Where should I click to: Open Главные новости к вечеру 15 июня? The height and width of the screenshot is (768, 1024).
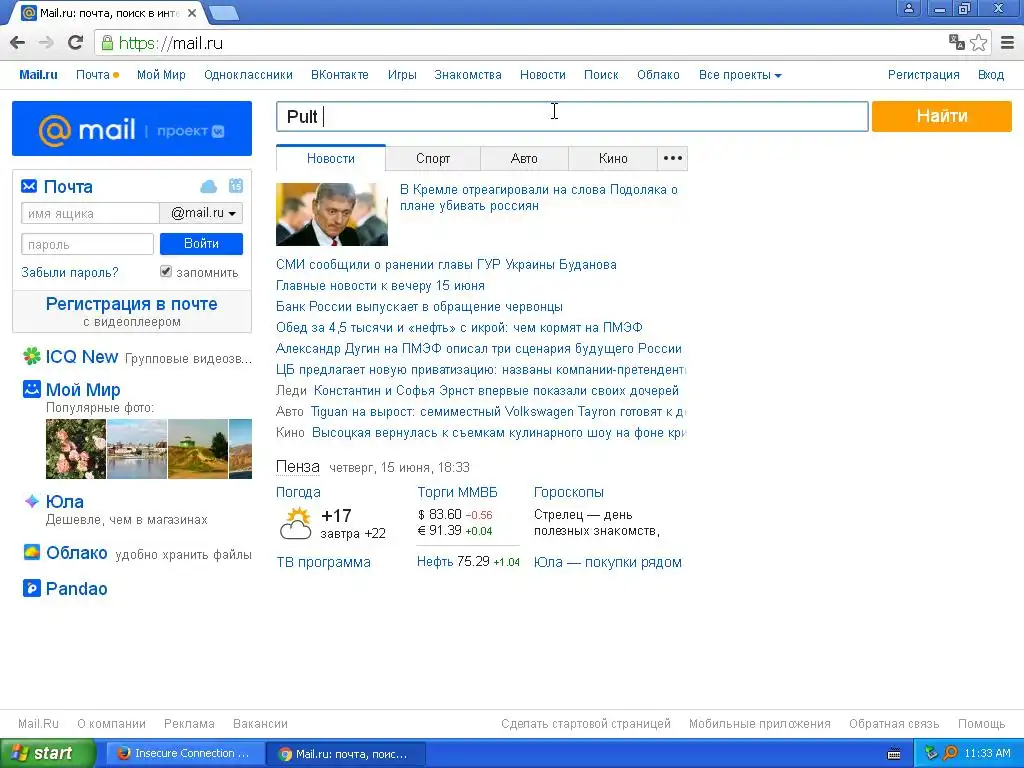coord(380,285)
